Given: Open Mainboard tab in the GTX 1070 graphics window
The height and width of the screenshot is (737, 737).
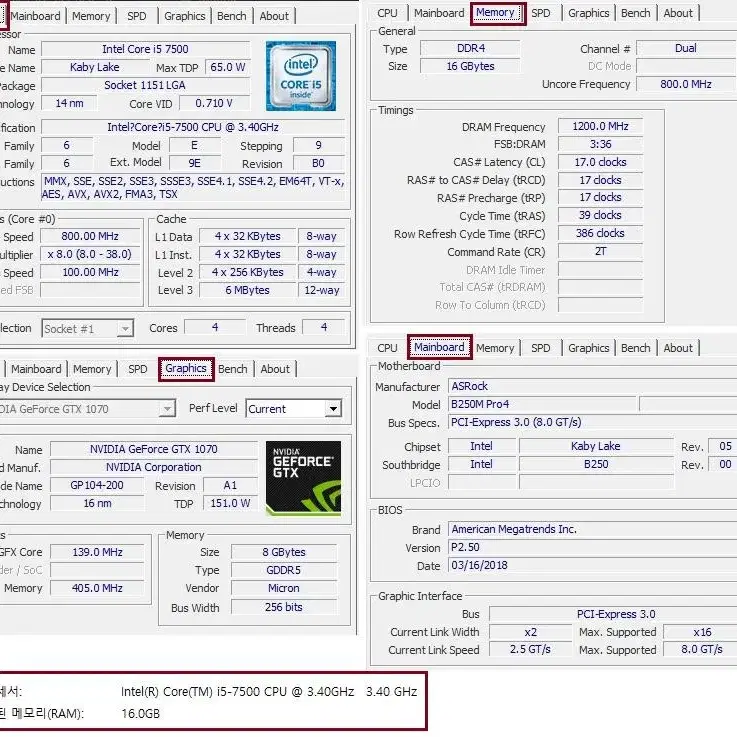Looking at the screenshot, I should [x=36, y=369].
